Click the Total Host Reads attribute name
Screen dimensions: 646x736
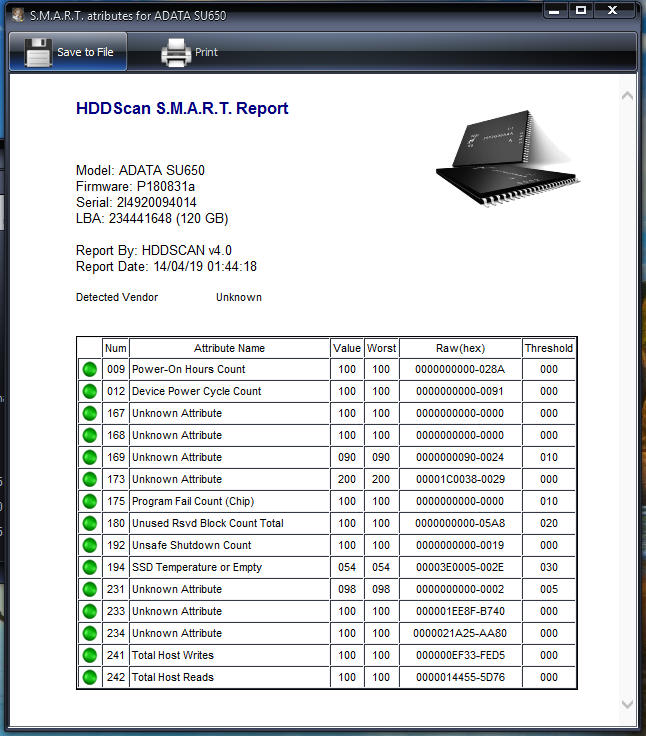pos(173,677)
